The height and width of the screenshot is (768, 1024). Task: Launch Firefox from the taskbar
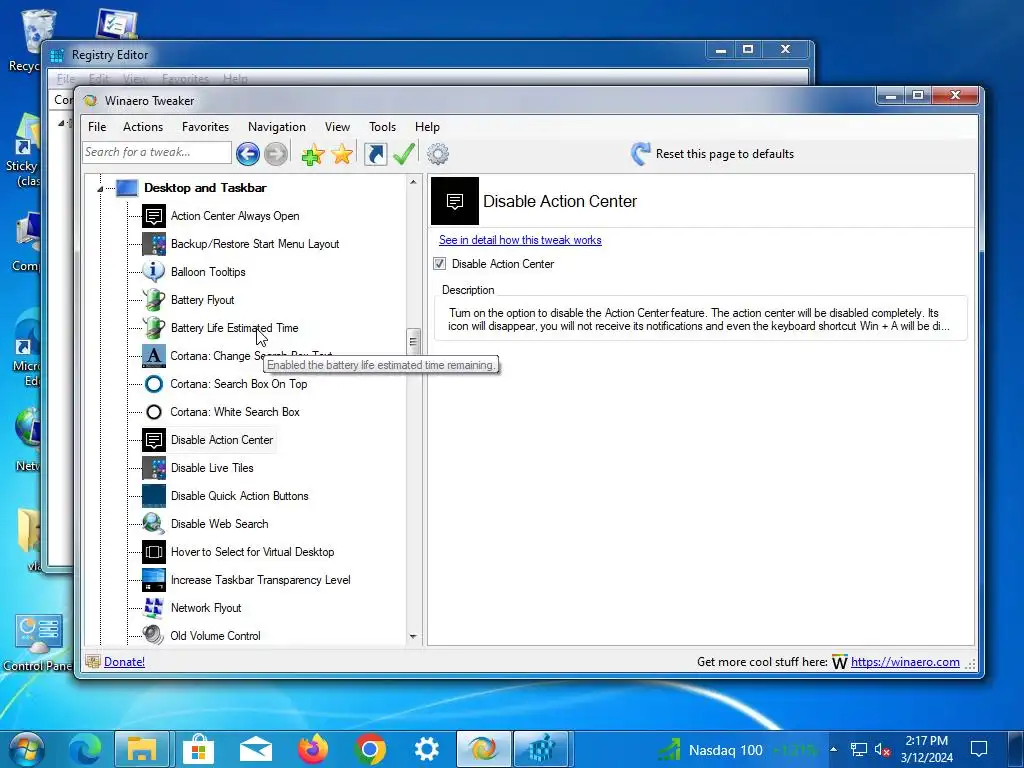coord(313,749)
